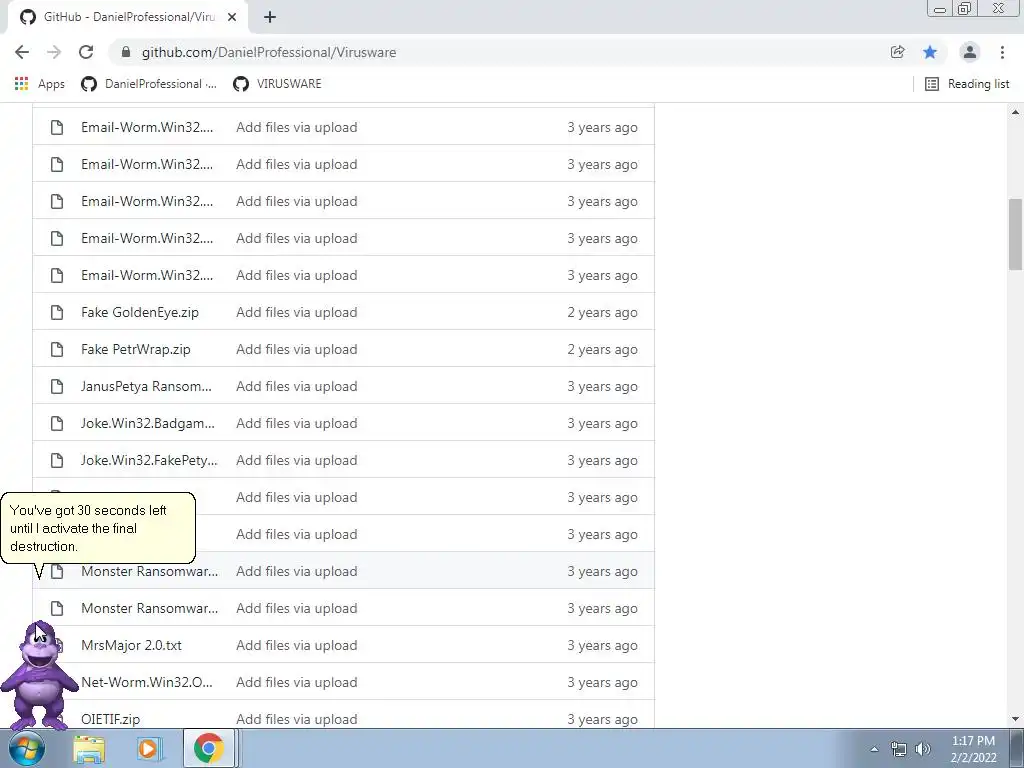Open Joke.Win32.Badgam... file
This screenshot has height=768, width=1024.
tap(148, 423)
